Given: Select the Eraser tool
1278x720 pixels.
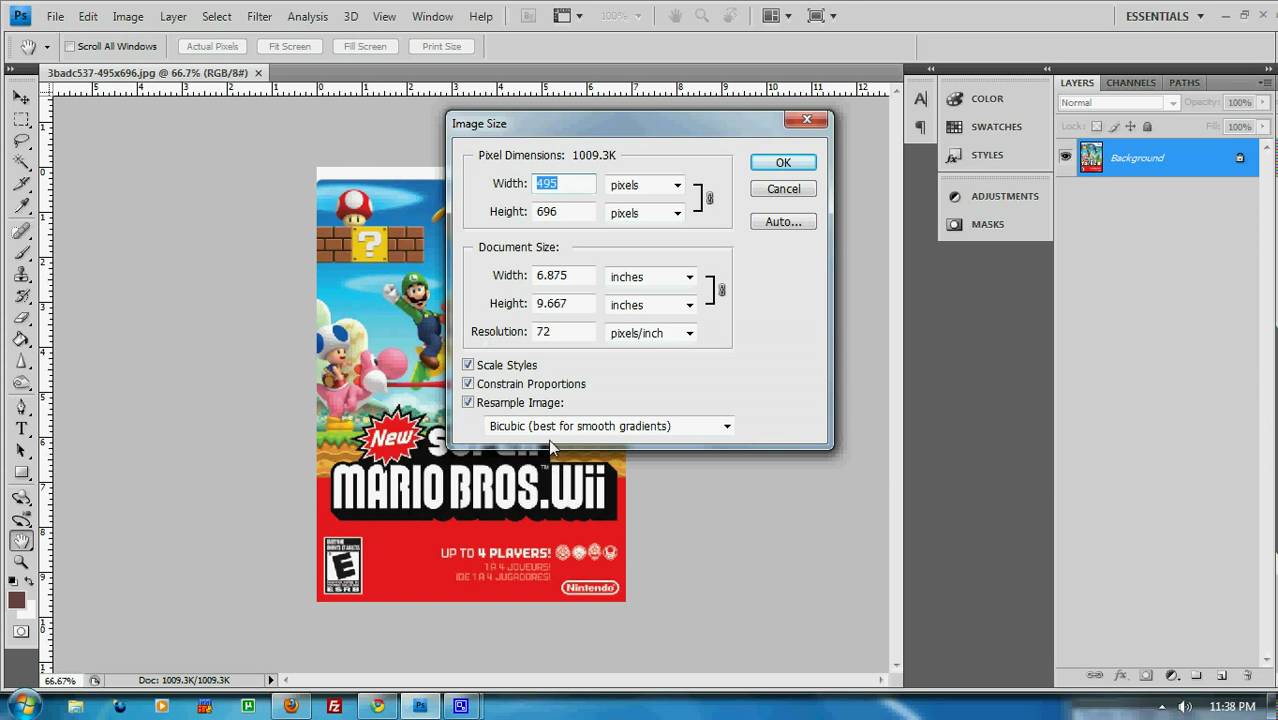Looking at the screenshot, I should [21, 318].
